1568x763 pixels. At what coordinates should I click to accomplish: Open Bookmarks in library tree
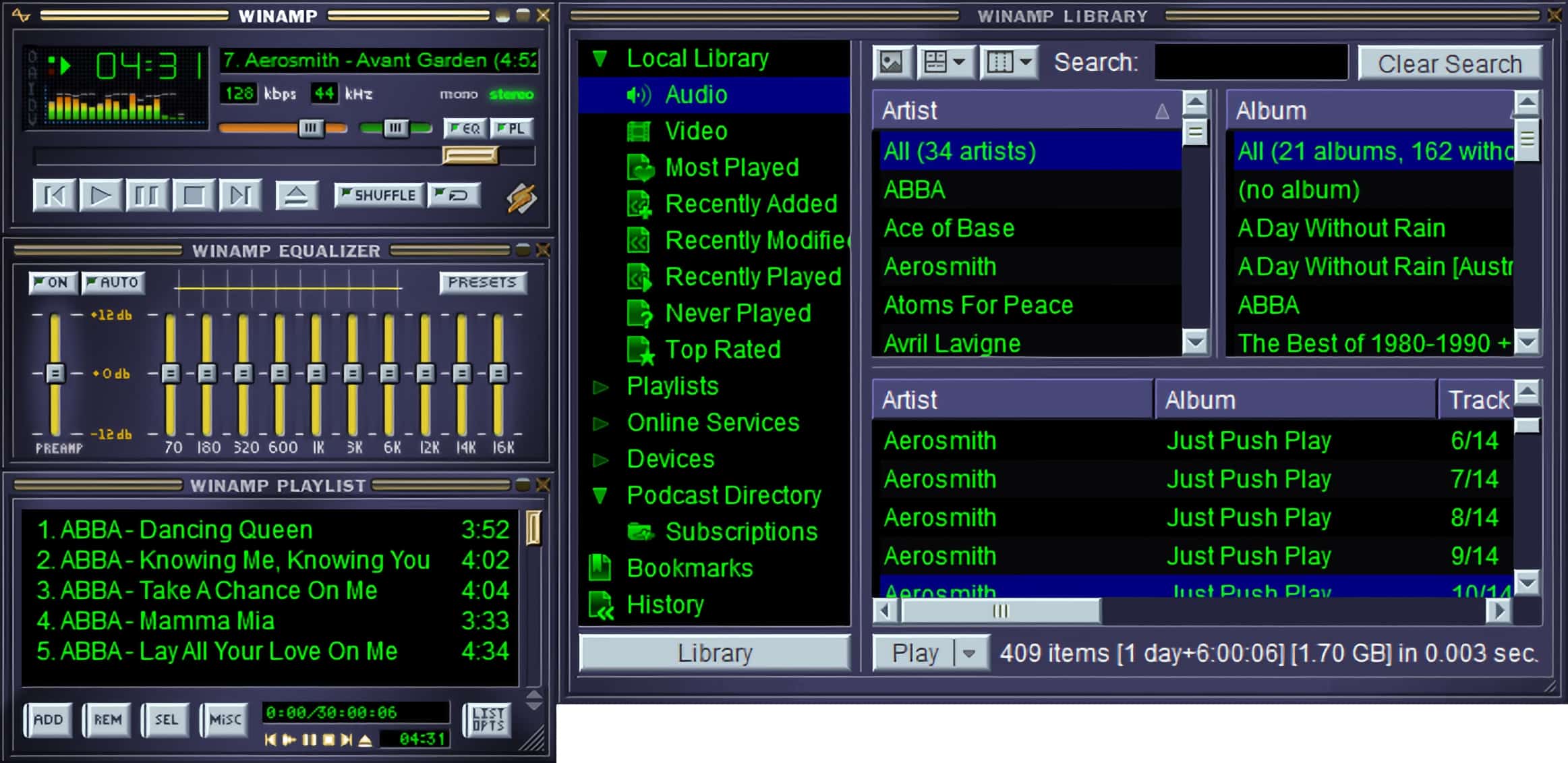coord(714,569)
